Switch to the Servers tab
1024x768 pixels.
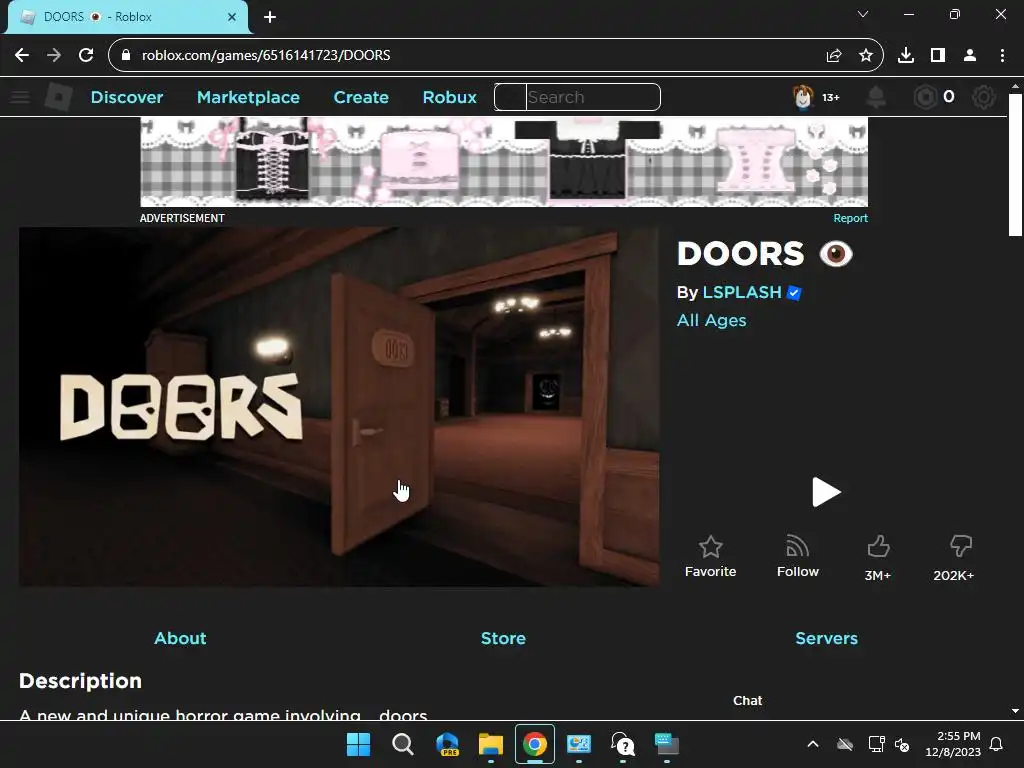pos(826,638)
